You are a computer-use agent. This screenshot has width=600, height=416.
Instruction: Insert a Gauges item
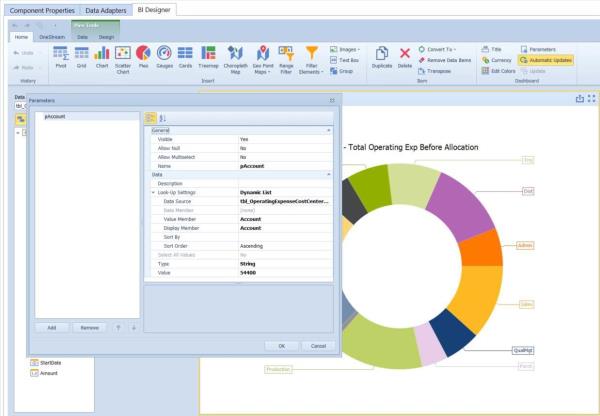[164, 57]
